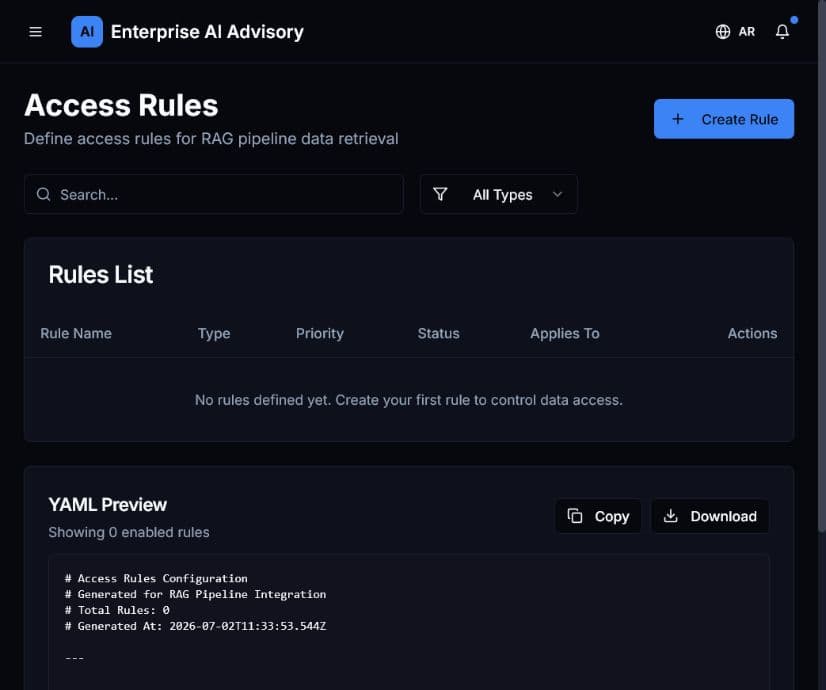Click the magnifier search icon
826x690 pixels.
tap(44, 194)
